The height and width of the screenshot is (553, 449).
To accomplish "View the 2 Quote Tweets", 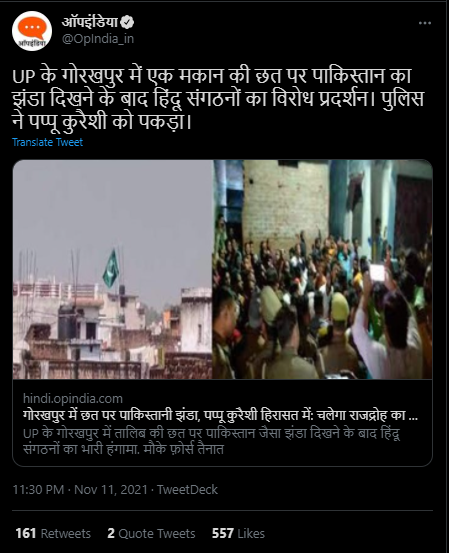I will tap(151, 533).
